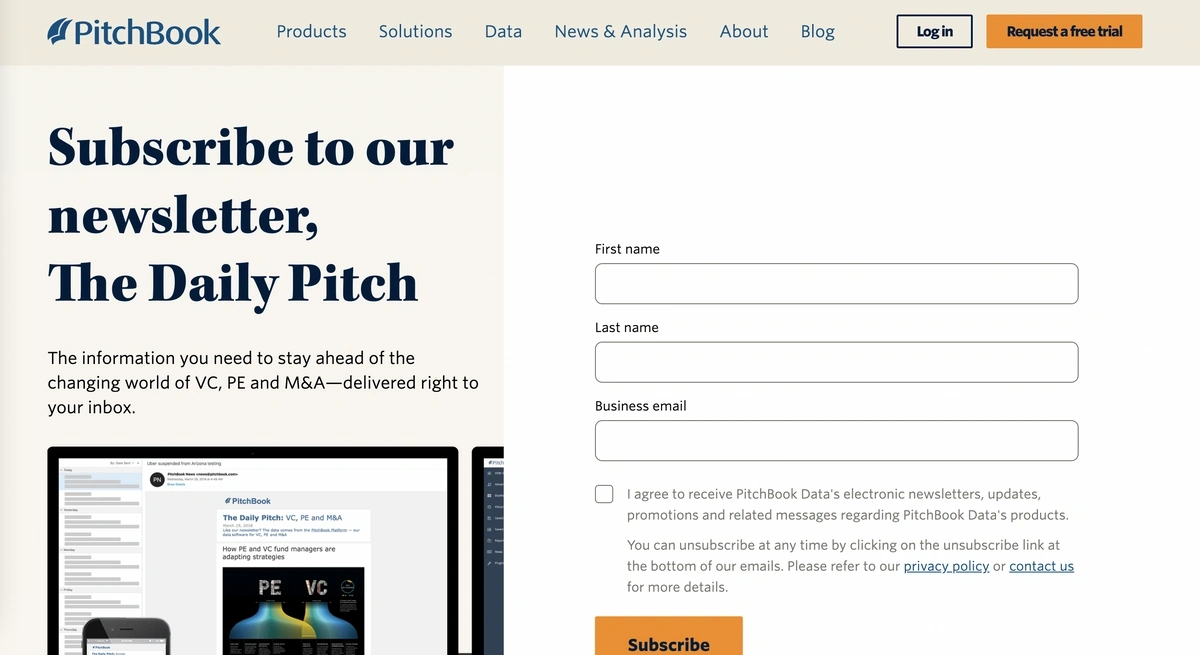1200x655 pixels.
Task: Open the privacy policy link
Action: coord(945,565)
